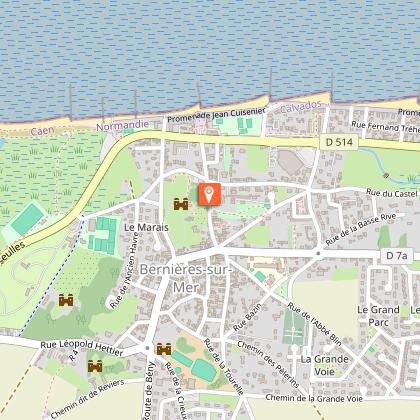This screenshot has height=420, width=420.
Task: Select the castle icon above Chemin dit de Reviers
Action: 95,366
